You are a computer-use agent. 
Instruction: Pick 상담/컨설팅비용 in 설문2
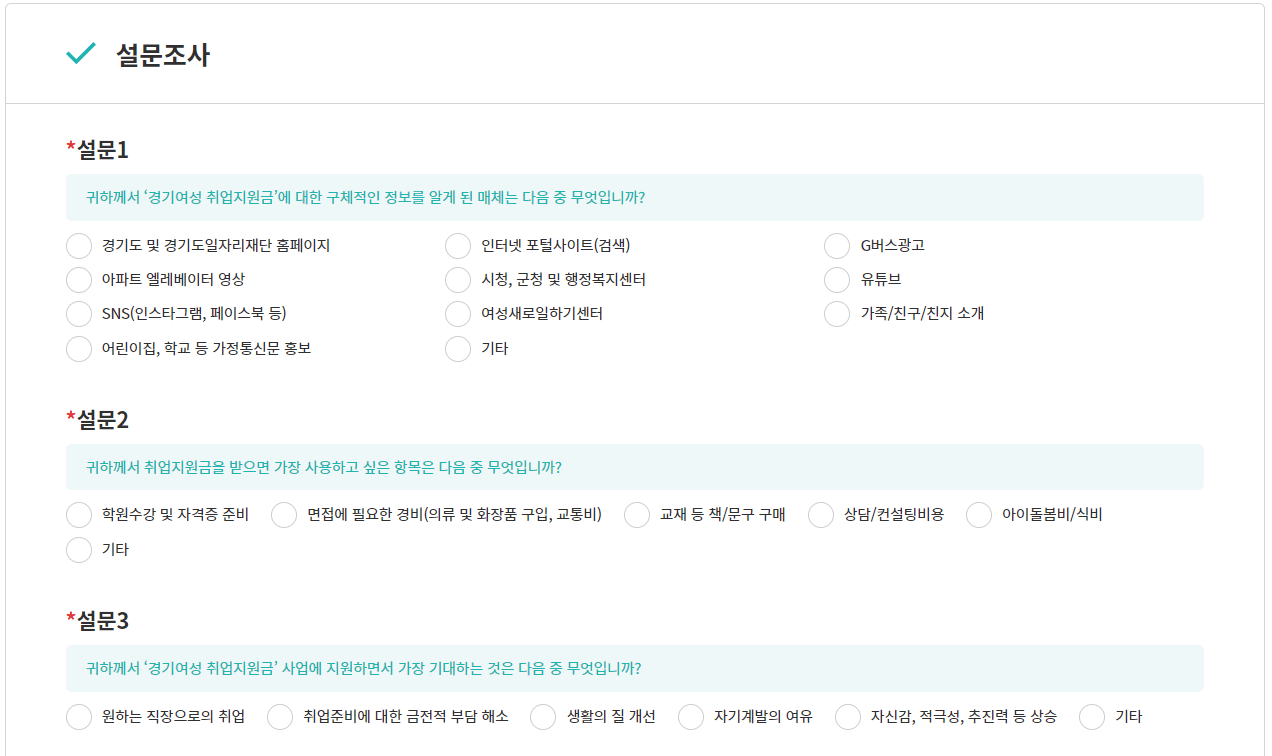pyautogui.click(x=820, y=515)
